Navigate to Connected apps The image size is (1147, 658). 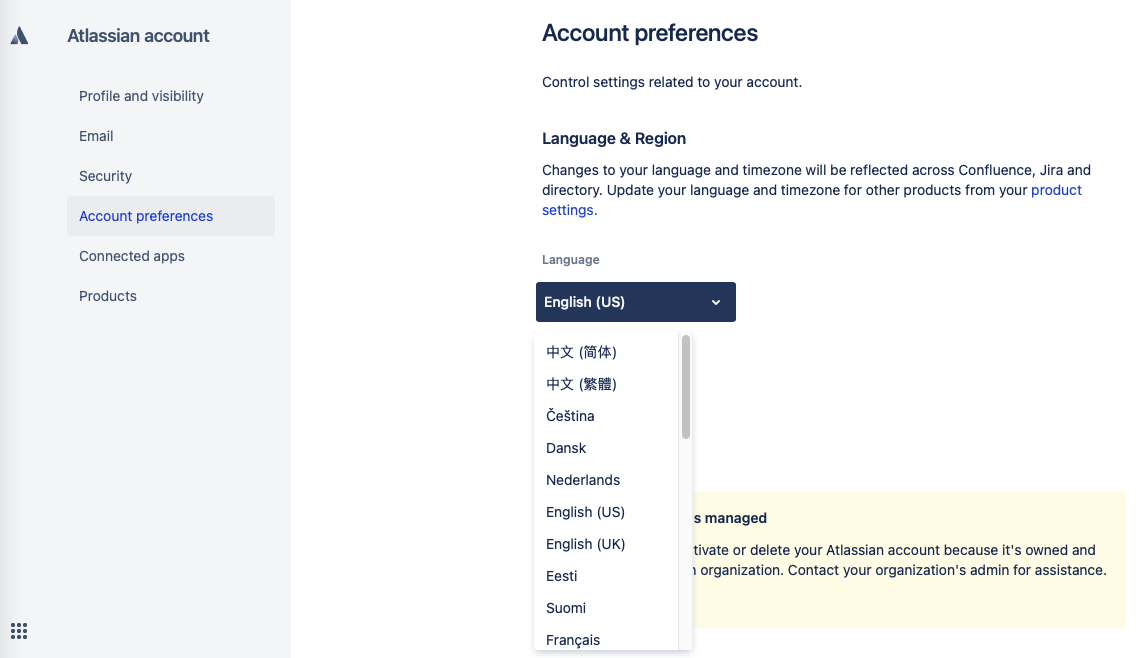click(132, 256)
